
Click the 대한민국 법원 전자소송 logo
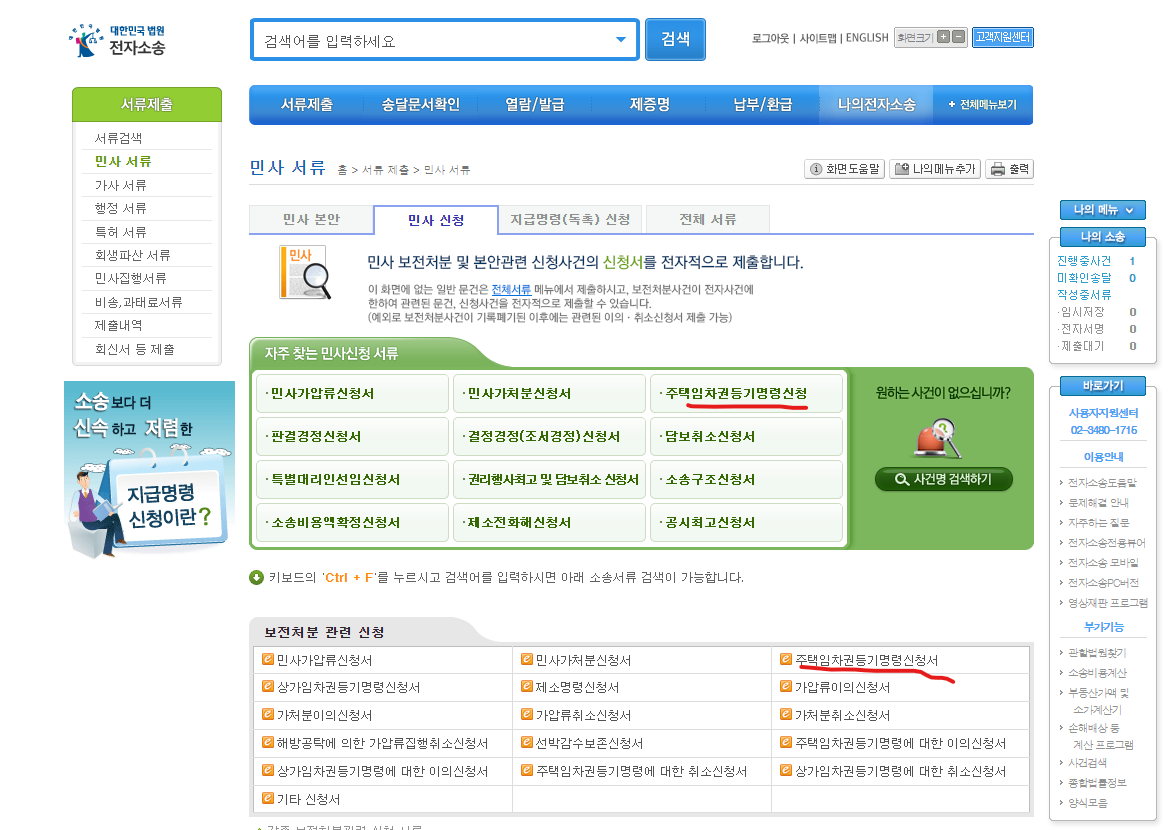[x=117, y=40]
